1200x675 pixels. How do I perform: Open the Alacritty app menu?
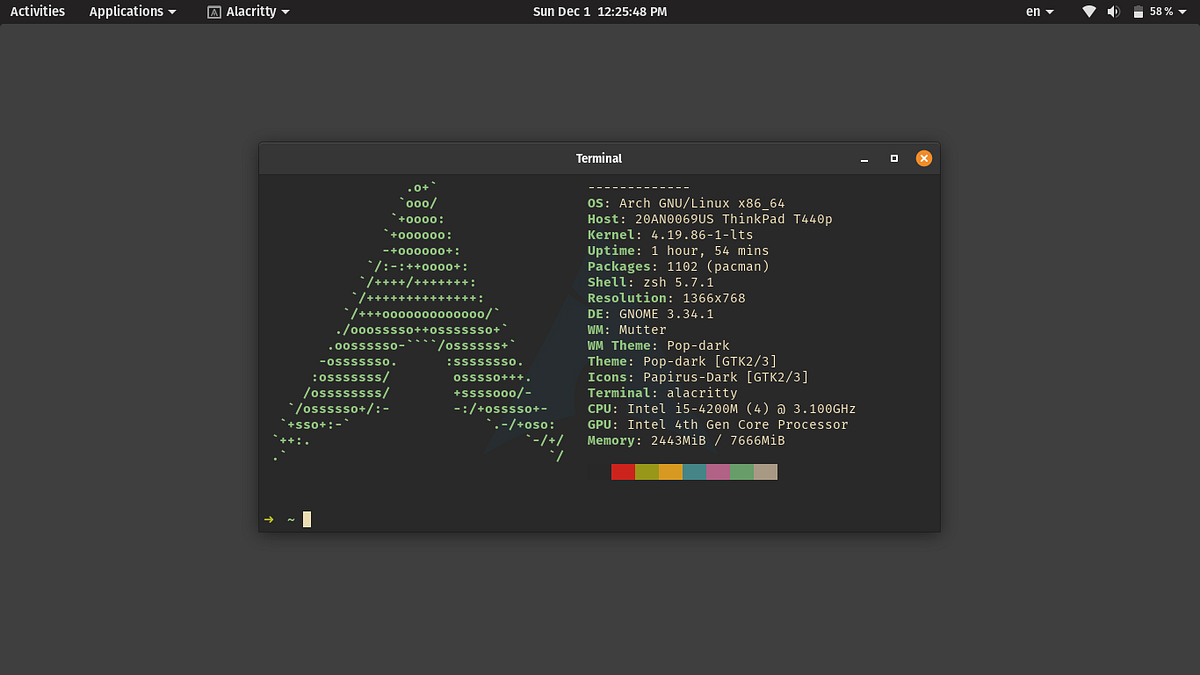pyautogui.click(x=248, y=12)
